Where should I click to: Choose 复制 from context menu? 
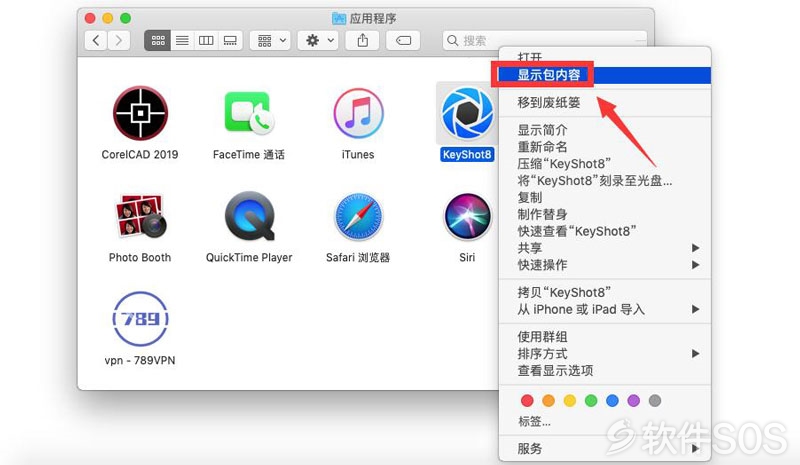[x=605, y=198]
